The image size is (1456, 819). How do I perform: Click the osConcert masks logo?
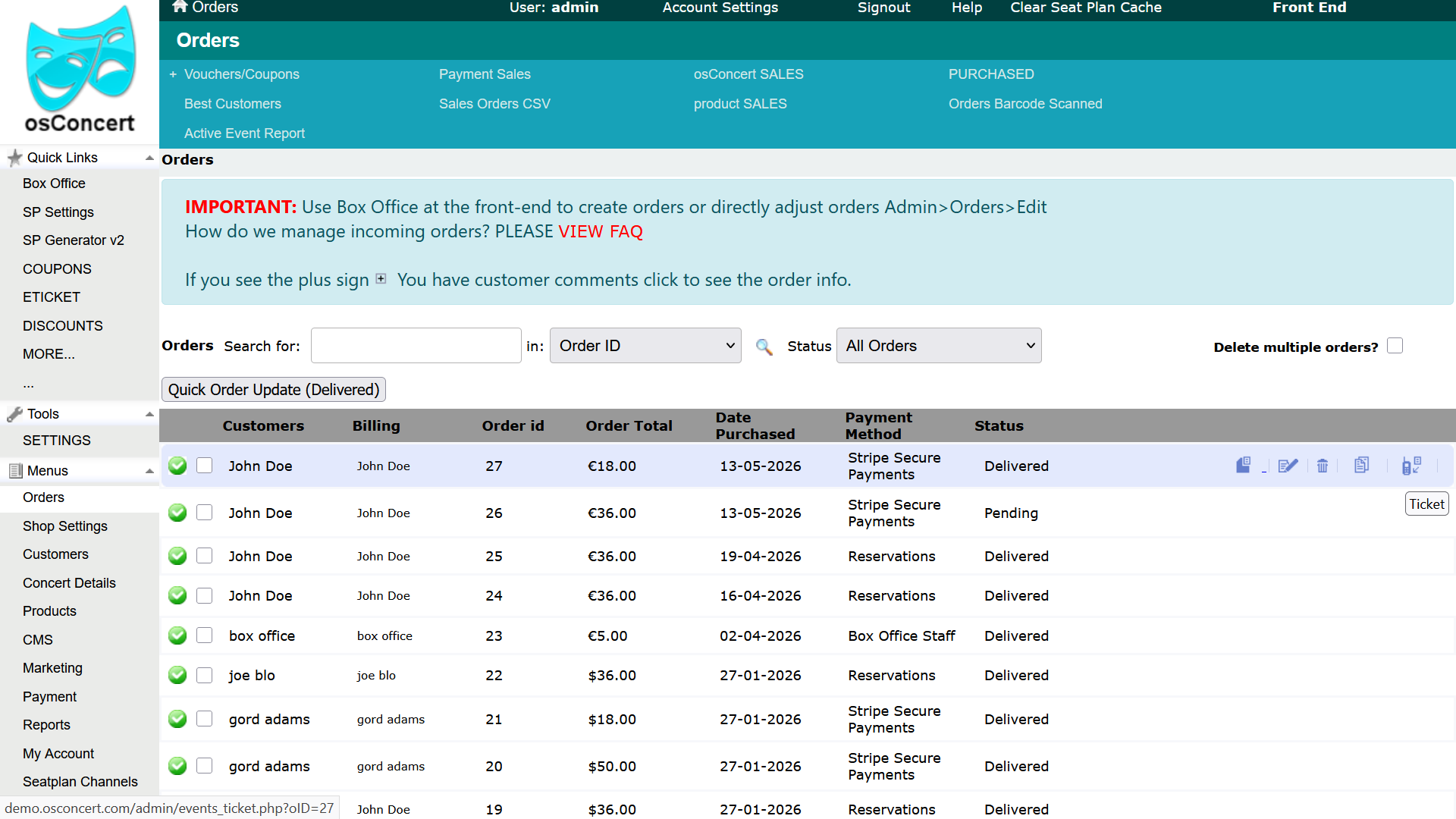click(80, 70)
